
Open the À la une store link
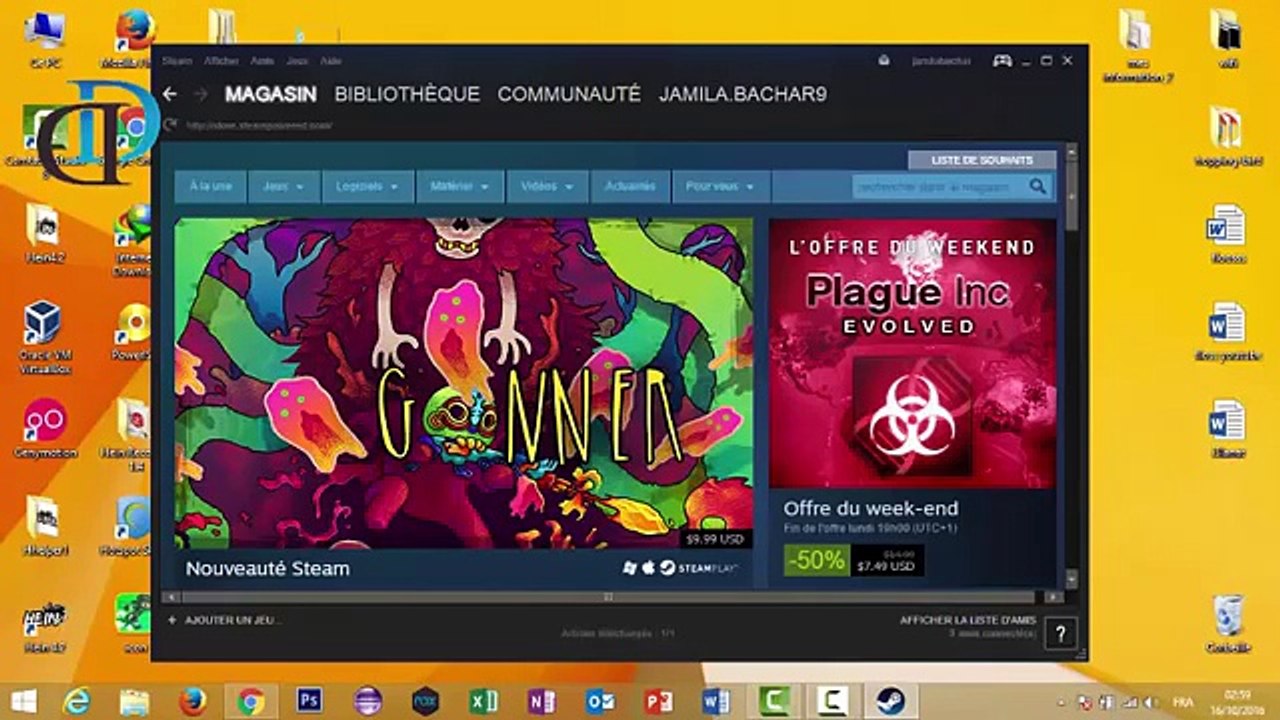(210, 186)
